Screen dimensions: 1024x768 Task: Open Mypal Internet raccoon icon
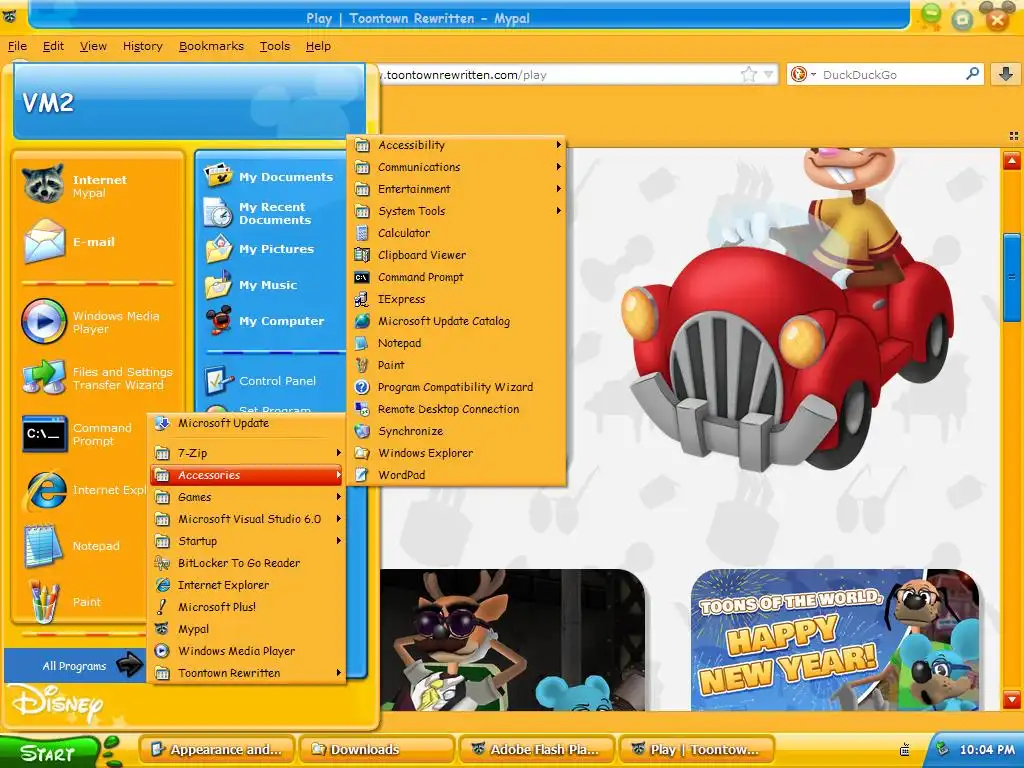coord(44,185)
